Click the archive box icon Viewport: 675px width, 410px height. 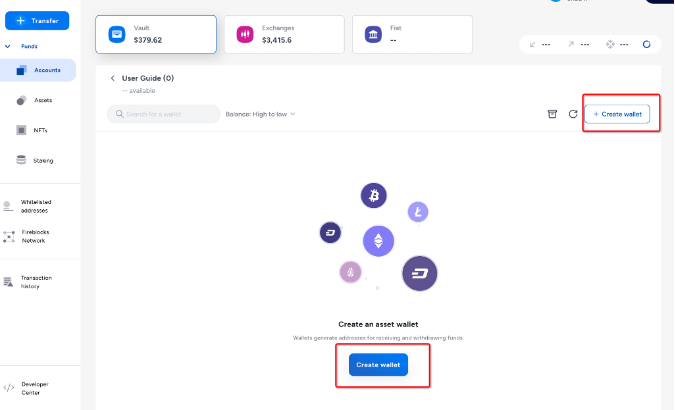551,114
